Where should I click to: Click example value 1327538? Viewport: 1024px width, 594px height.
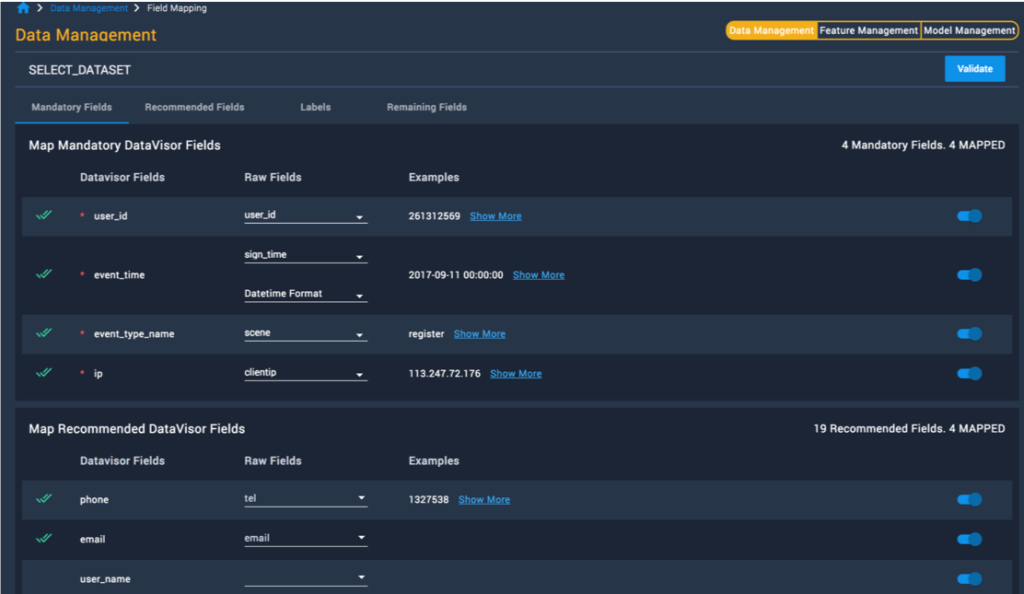coord(428,499)
